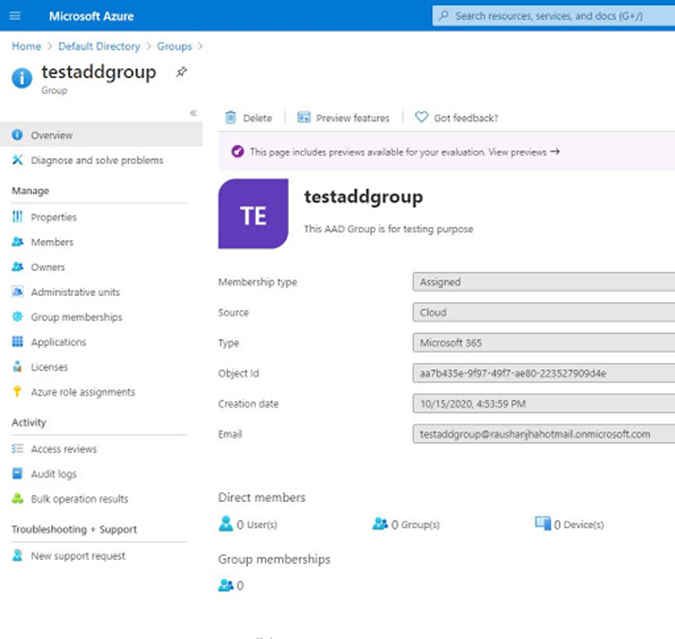675x639 pixels.
Task: Click the Bulk operation results icon
Action: coord(17,499)
